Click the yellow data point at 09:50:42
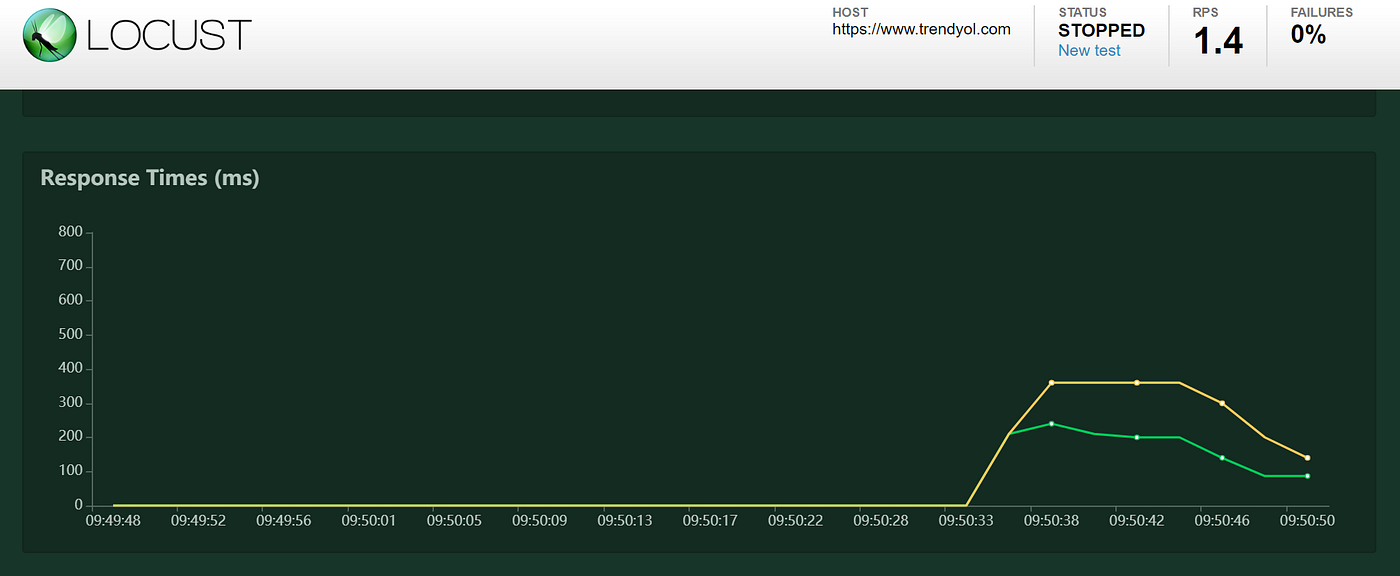The width and height of the screenshot is (1400, 576). coord(1136,382)
